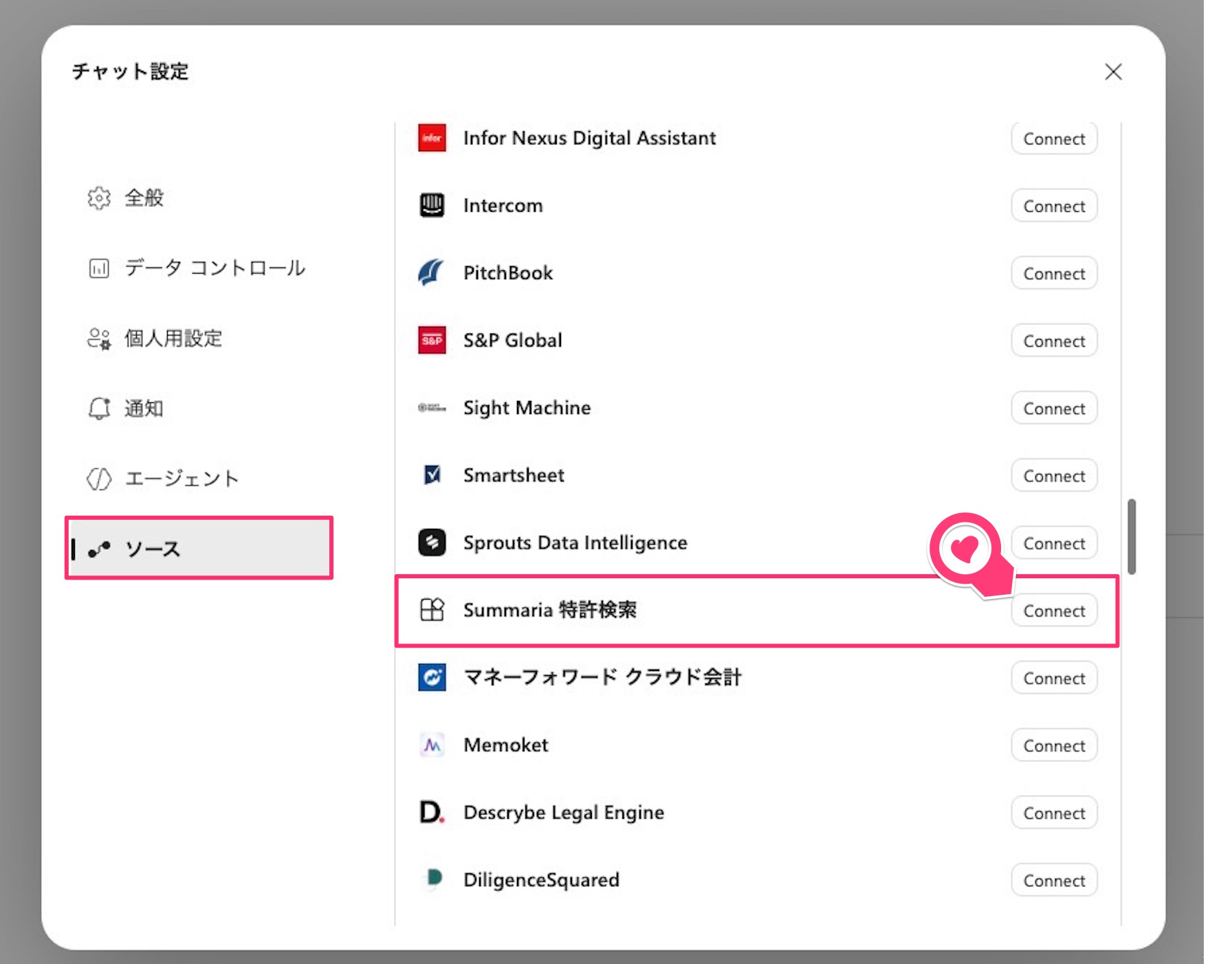Click the Intercom app icon
This screenshot has width=1232, height=964.
(x=432, y=205)
